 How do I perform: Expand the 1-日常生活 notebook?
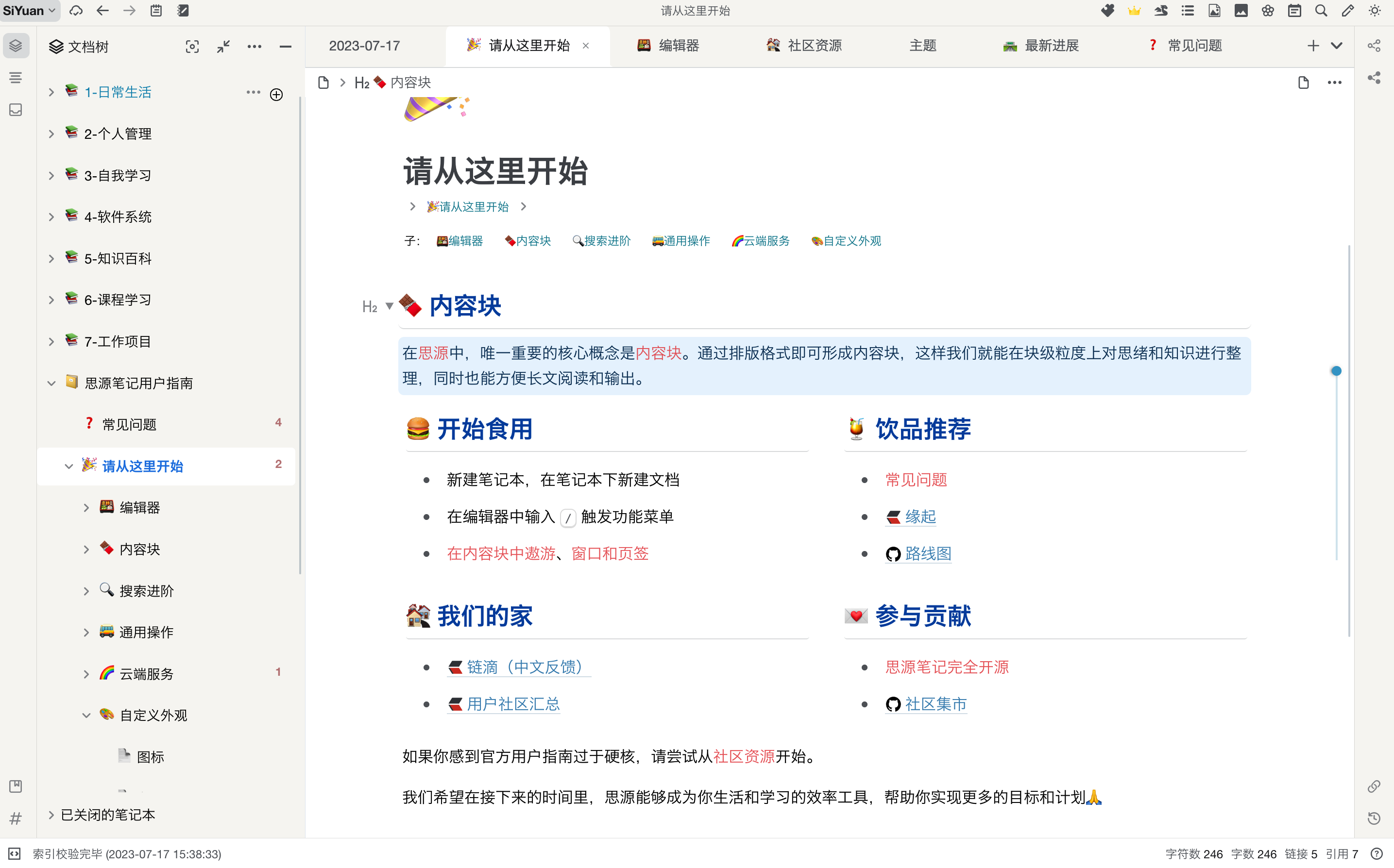point(51,92)
